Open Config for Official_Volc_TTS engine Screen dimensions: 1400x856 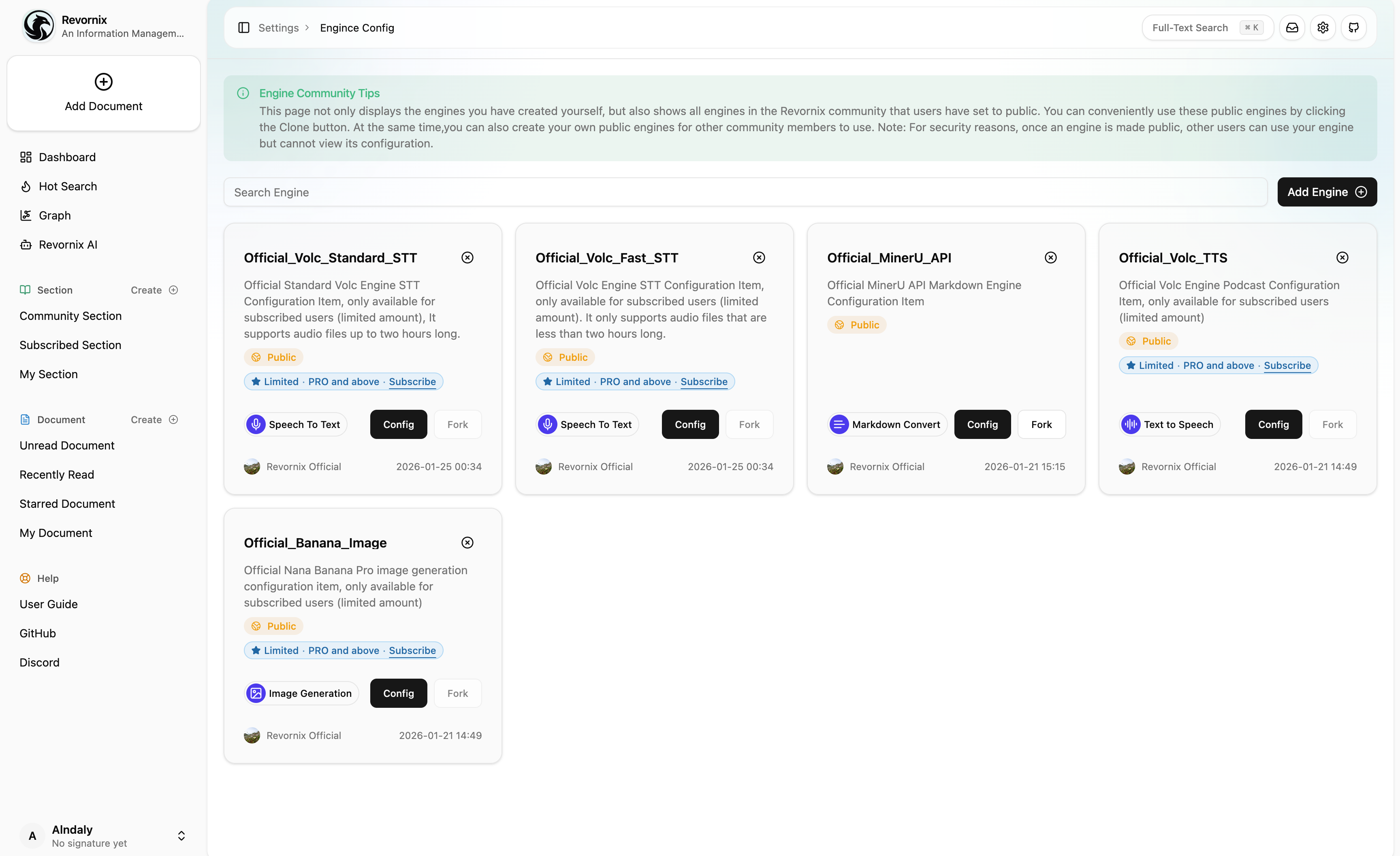(1273, 424)
